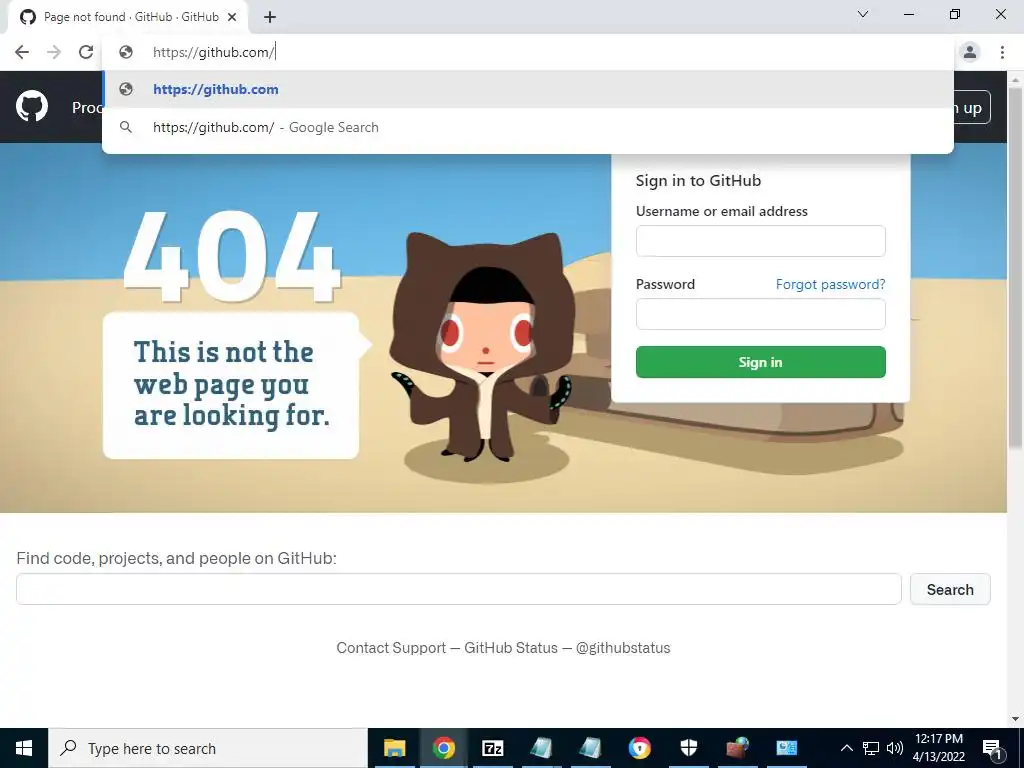Click the scrollbar down arrow
The height and width of the screenshot is (768, 1024).
coord(1016,719)
